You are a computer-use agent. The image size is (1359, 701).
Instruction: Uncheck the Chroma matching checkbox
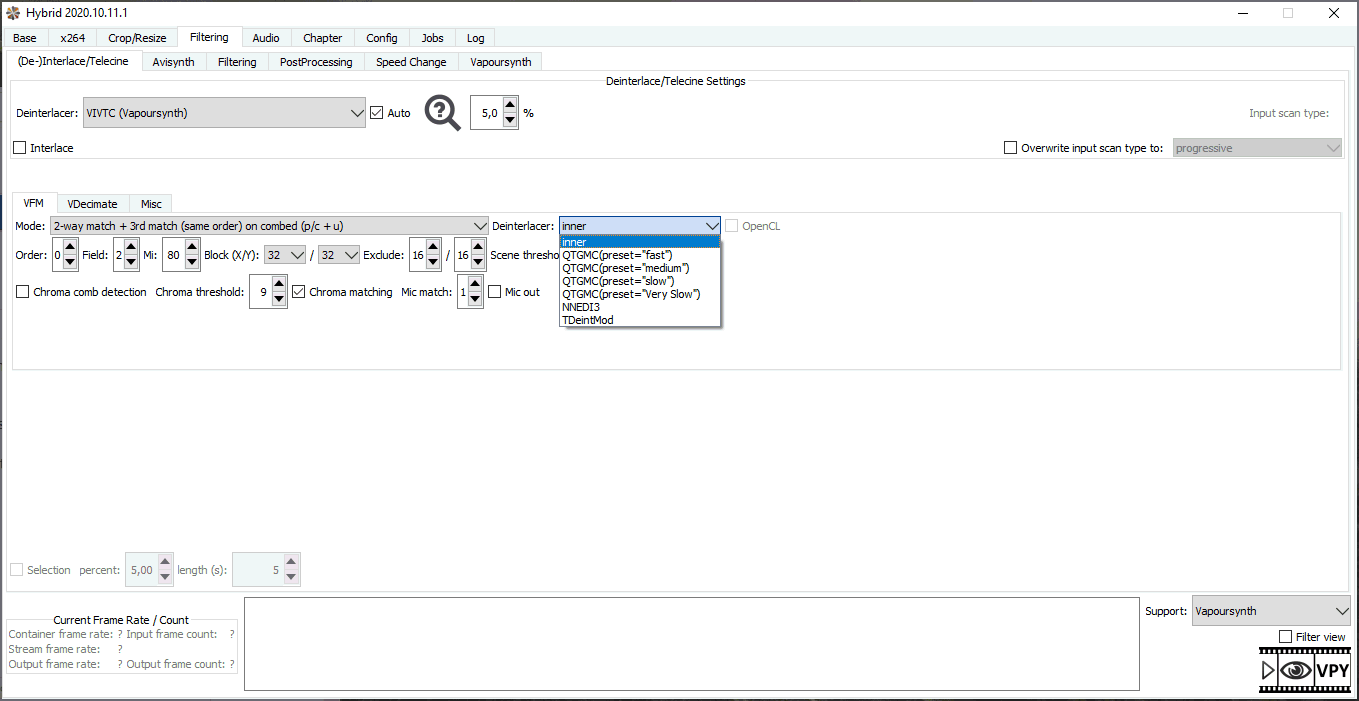tap(299, 292)
